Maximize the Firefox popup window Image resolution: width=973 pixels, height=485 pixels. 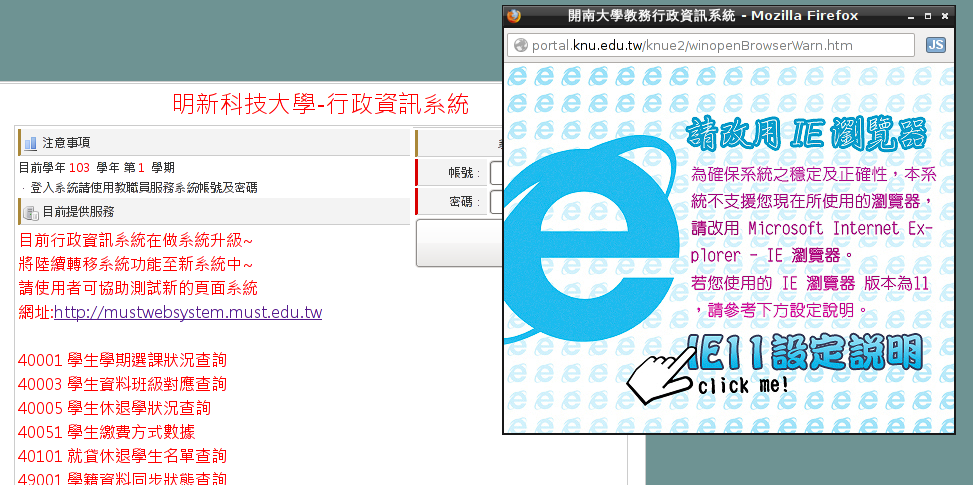pos(928,16)
